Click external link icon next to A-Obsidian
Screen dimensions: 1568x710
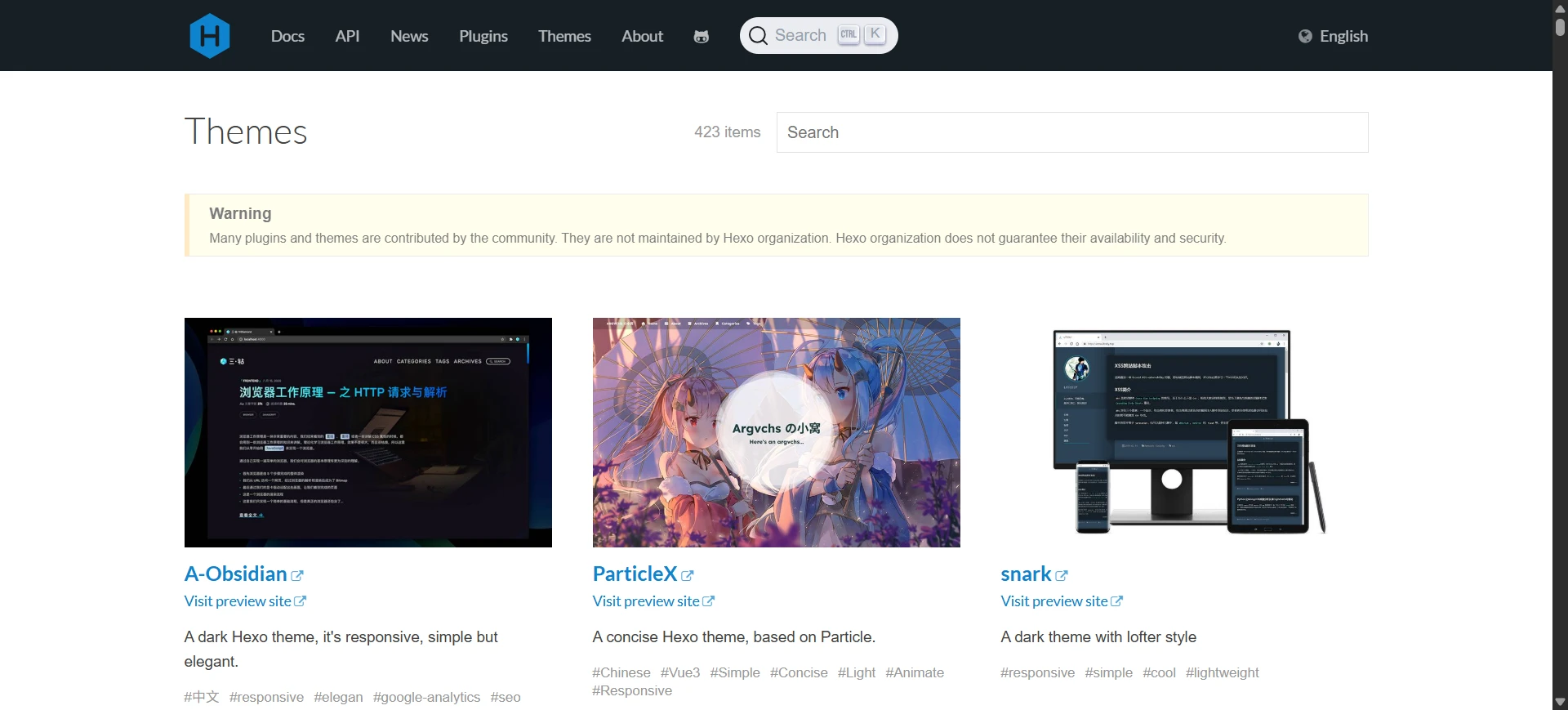point(297,576)
